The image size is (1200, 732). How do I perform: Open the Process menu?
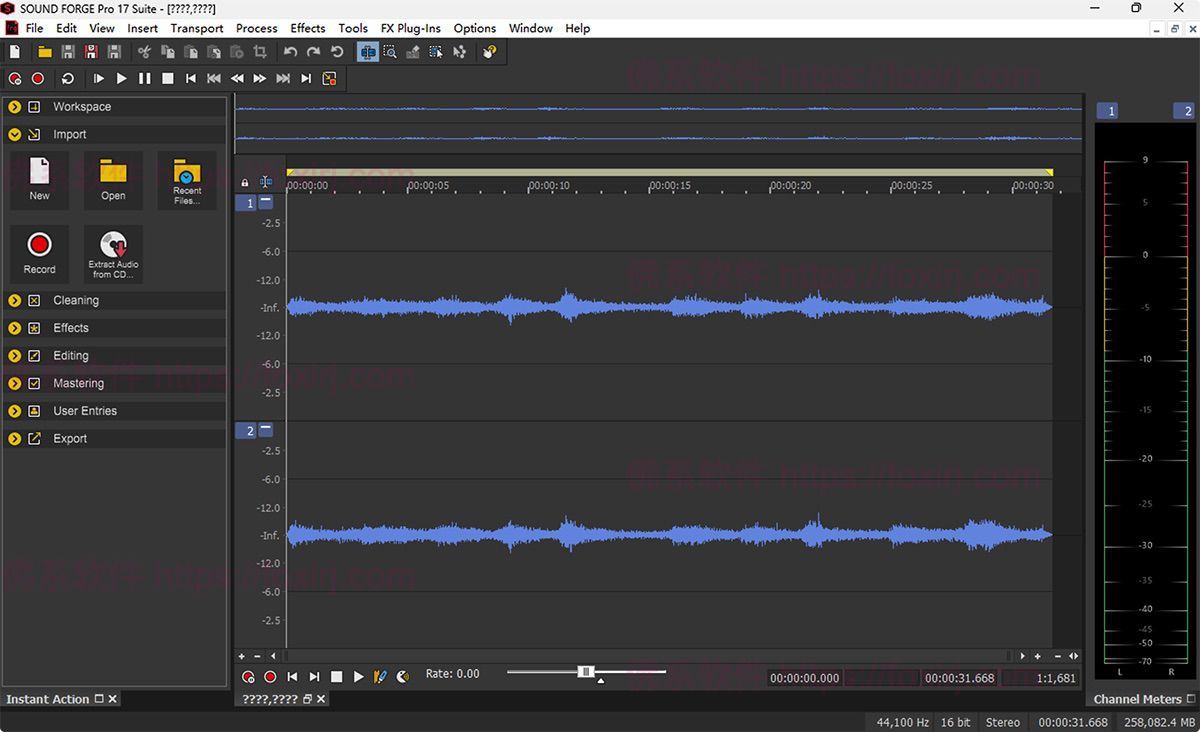click(x=256, y=28)
